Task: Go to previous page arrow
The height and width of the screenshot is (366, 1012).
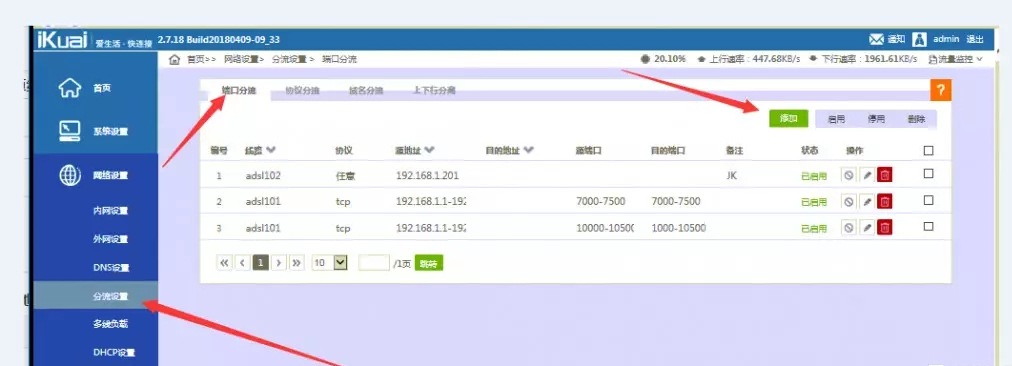Action: tap(243, 263)
